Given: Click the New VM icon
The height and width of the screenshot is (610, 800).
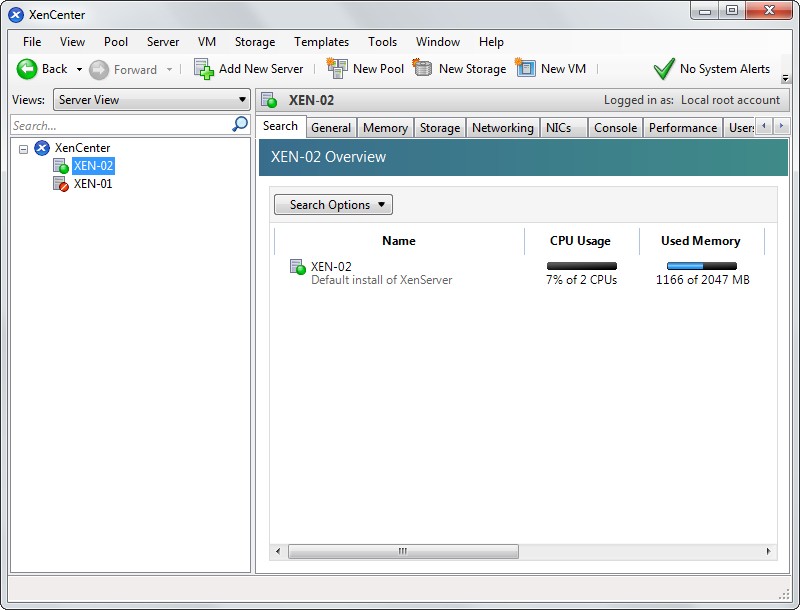Looking at the screenshot, I should pyautogui.click(x=526, y=67).
